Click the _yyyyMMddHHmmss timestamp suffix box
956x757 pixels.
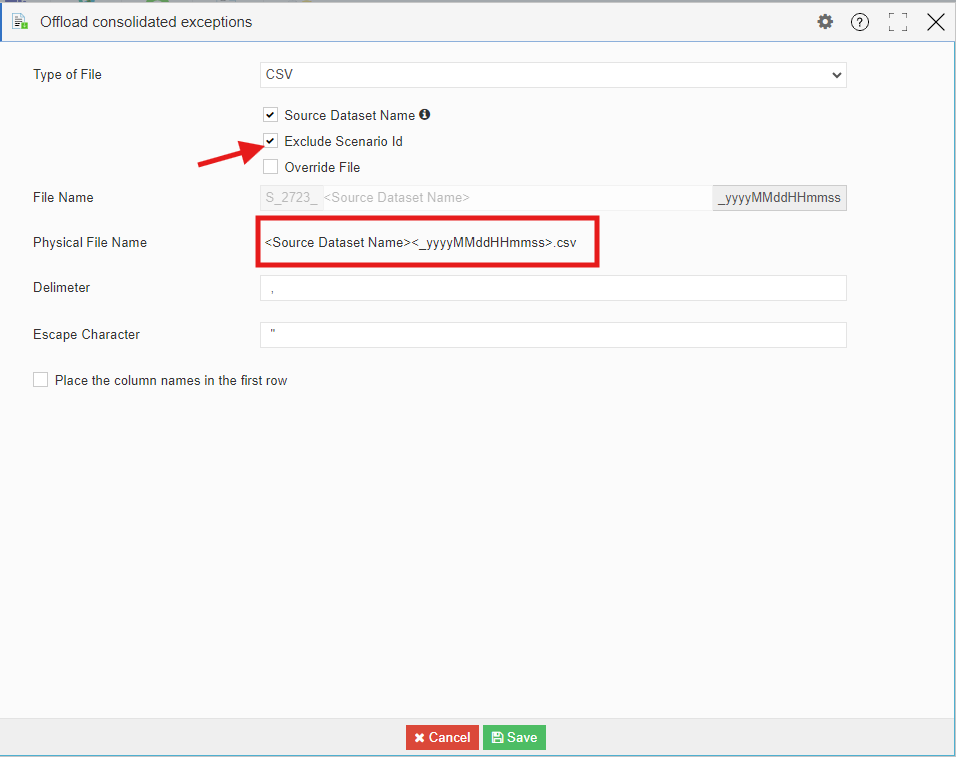[x=779, y=198]
